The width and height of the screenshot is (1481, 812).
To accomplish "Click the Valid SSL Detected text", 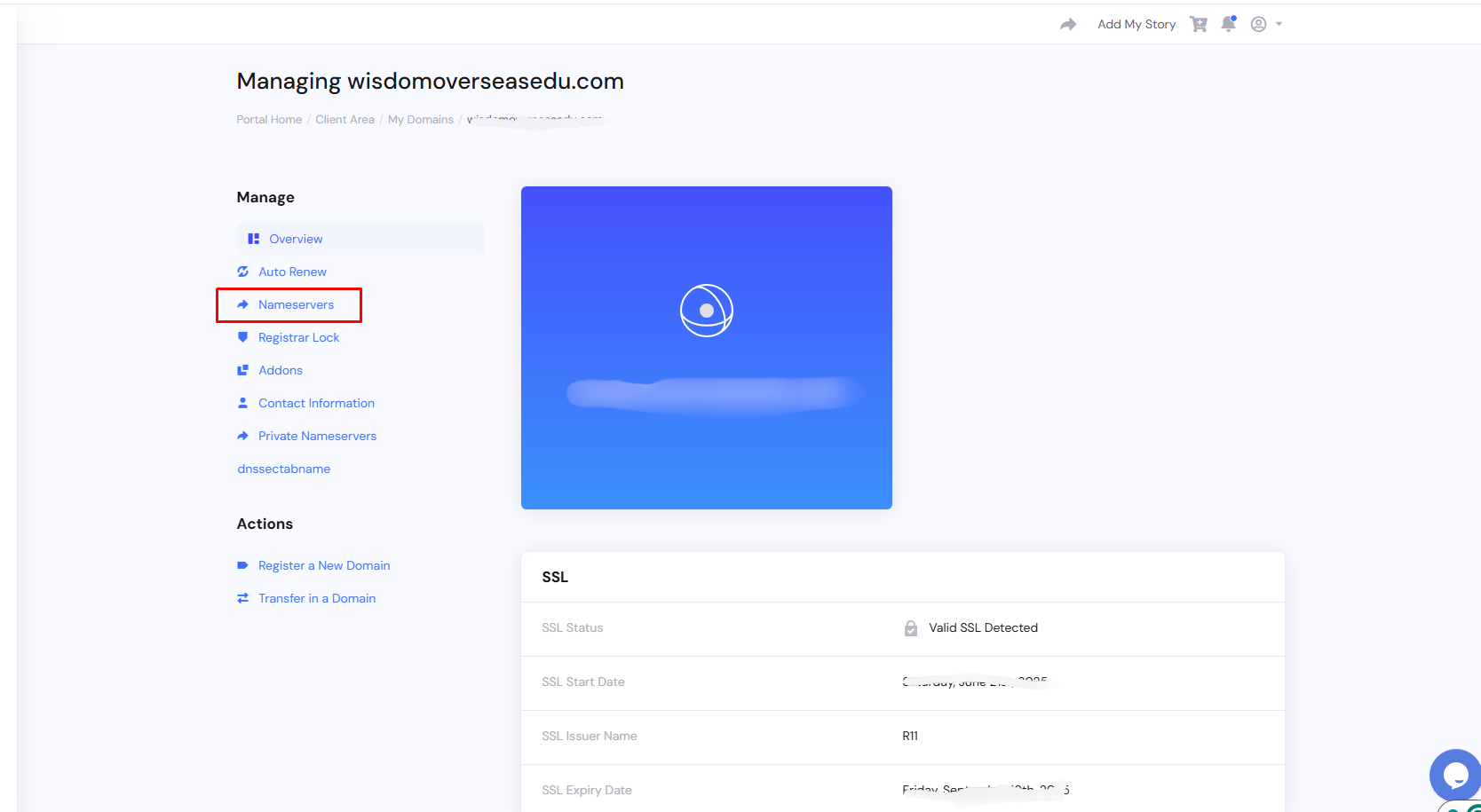I will click(983, 627).
